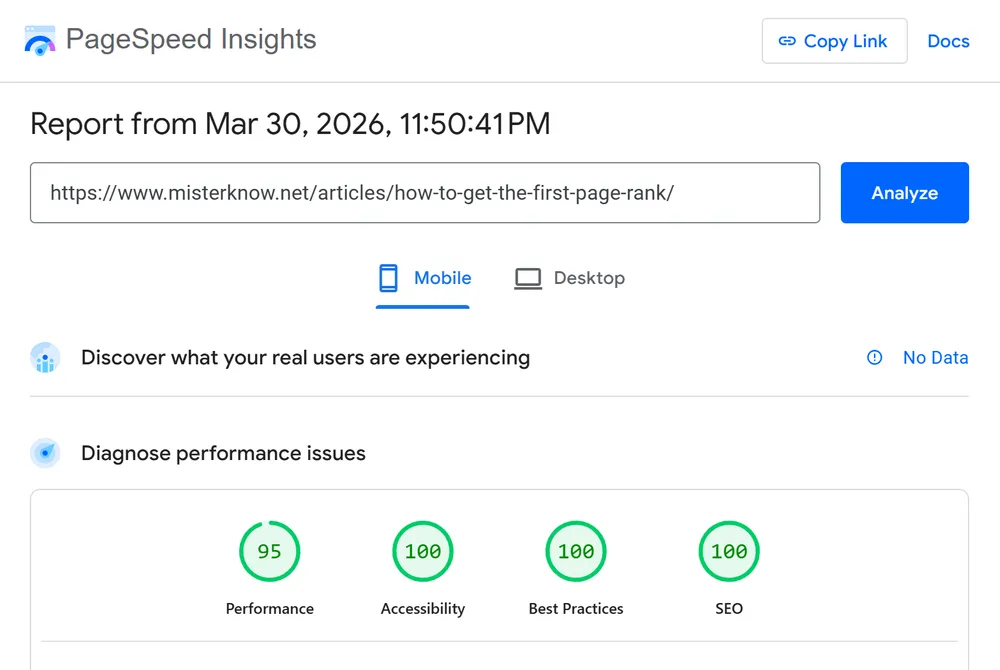The height and width of the screenshot is (670, 1000).
Task: Click the PageSpeed Insights title text
Action: (x=191, y=40)
